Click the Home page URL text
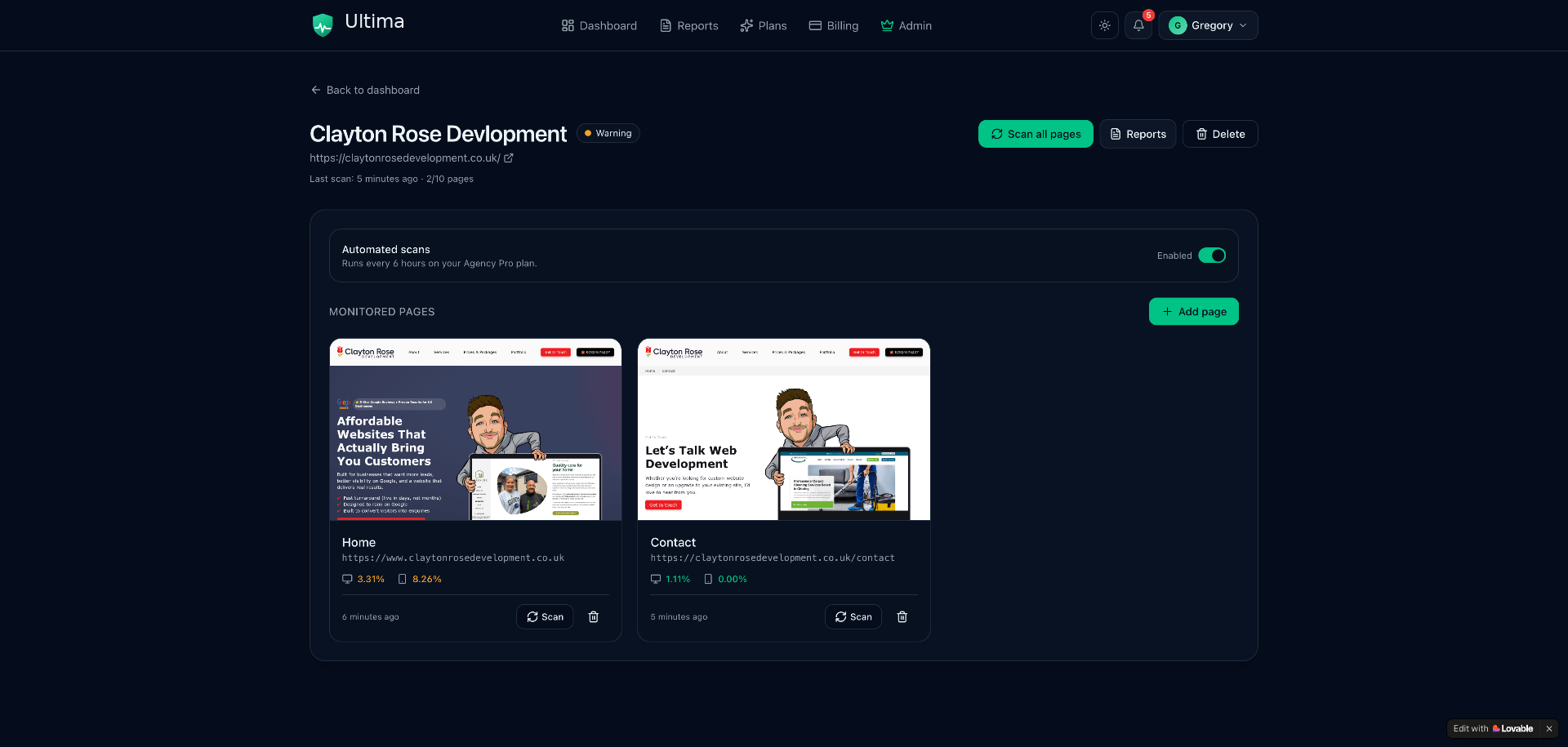 [x=453, y=558]
